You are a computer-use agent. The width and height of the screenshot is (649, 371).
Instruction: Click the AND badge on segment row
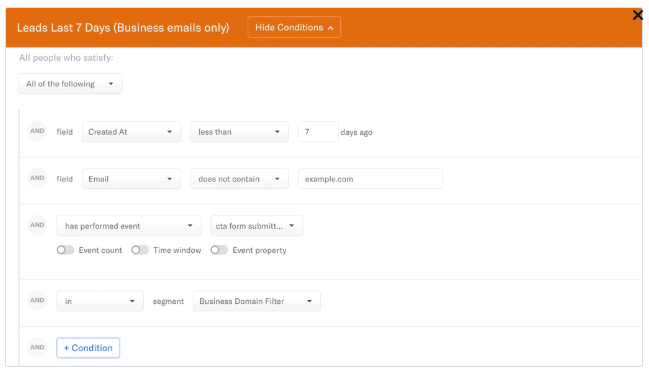pos(37,300)
